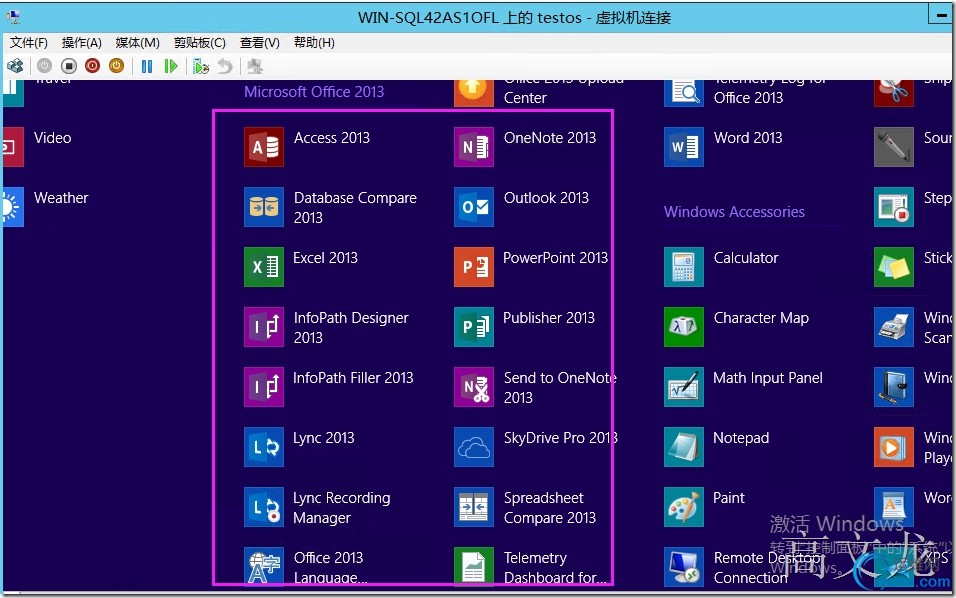Open the Weather app tile
956x598 pixels.
click(x=13, y=207)
